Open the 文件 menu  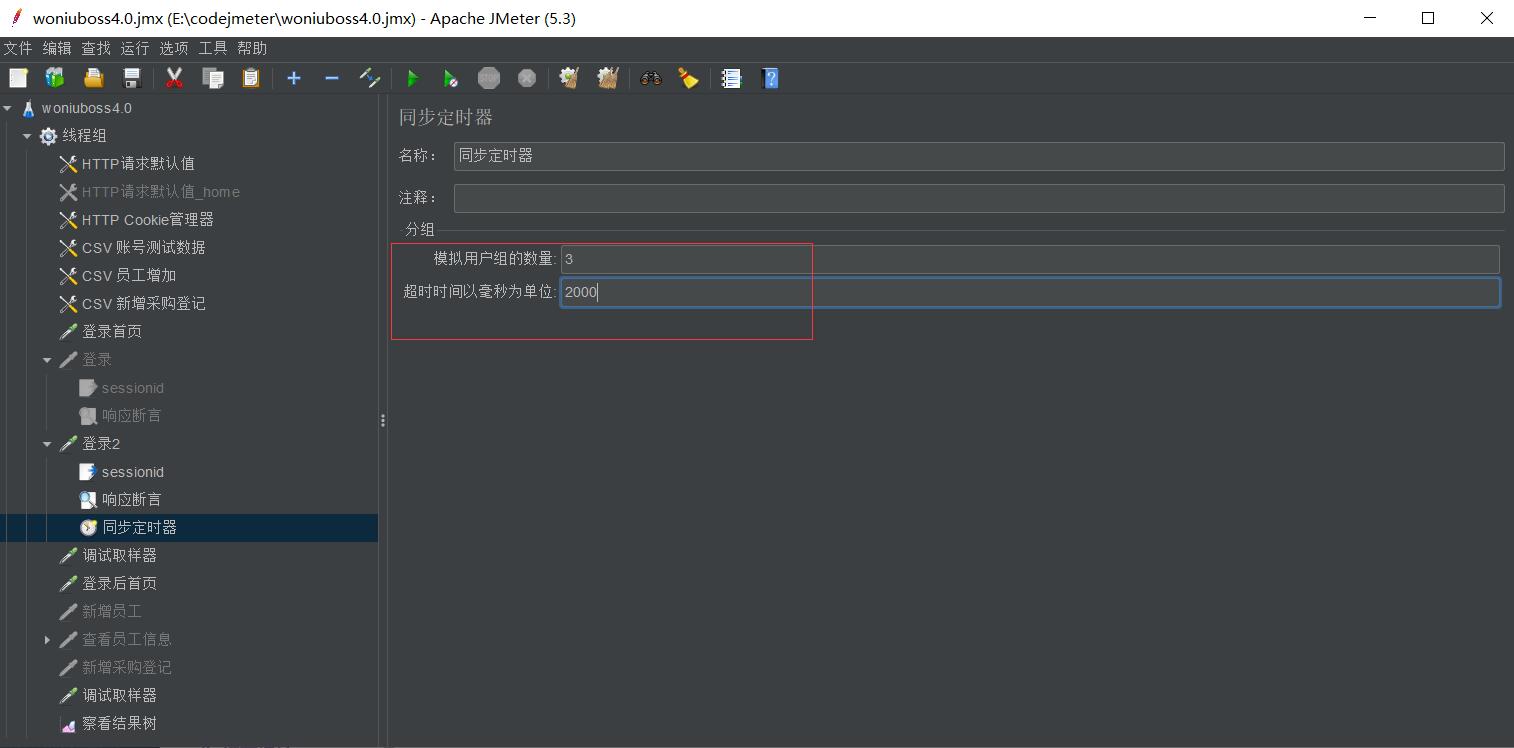(x=18, y=48)
